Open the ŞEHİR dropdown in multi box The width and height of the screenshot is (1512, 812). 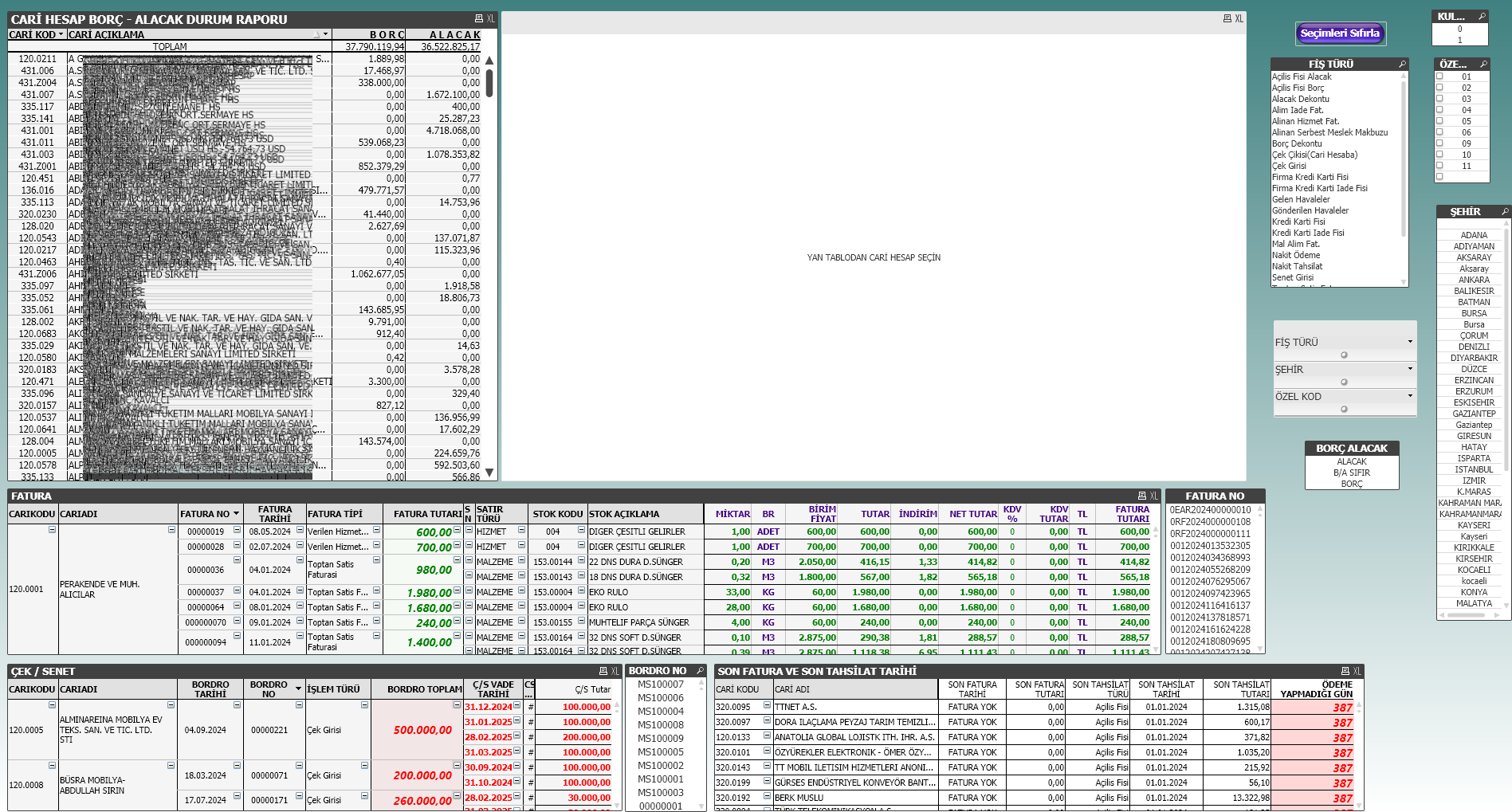tap(1409, 369)
